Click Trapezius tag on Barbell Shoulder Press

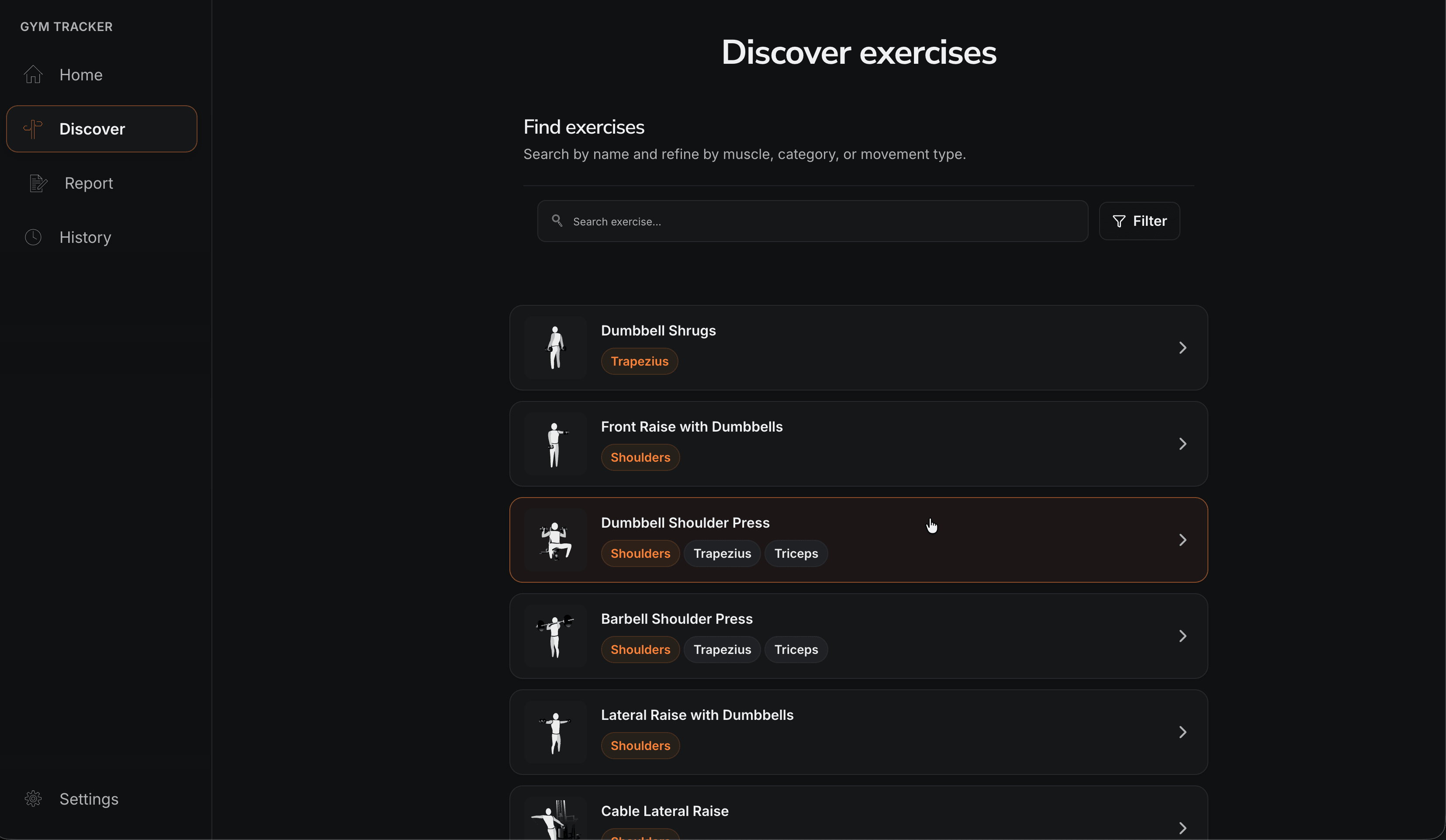click(x=722, y=650)
